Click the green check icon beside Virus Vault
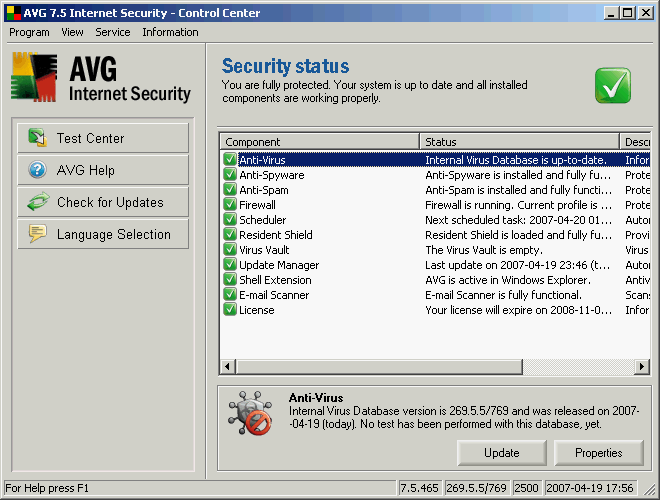This screenshot has height=500, width=660. pos(230,250)
